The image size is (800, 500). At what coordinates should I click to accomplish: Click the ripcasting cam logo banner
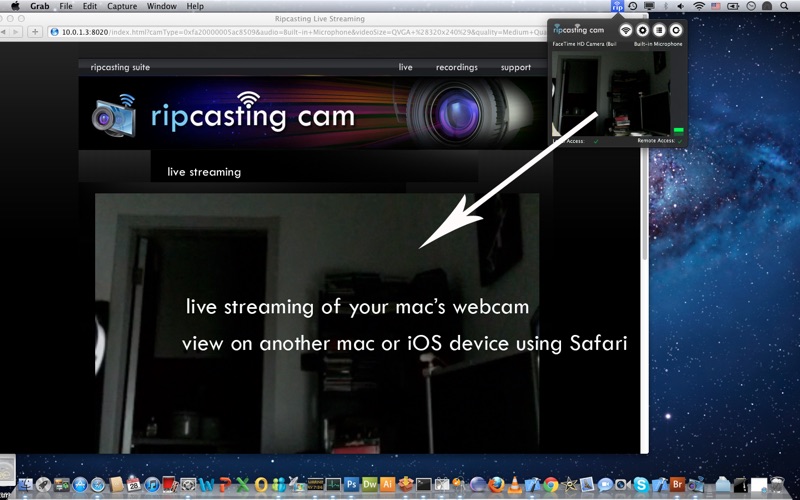312,113
